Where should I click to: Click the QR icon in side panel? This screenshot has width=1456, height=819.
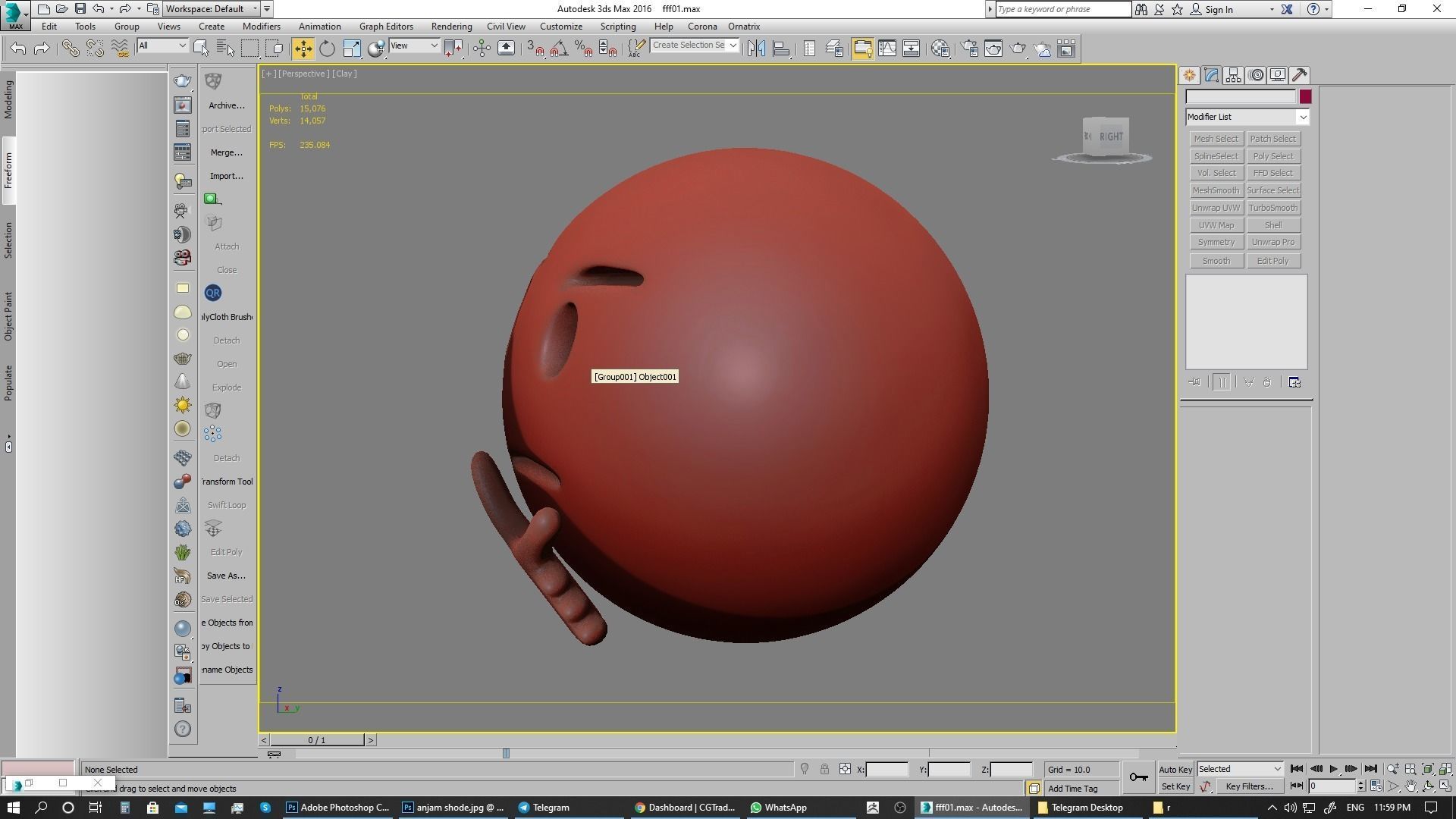click(212, 293)
